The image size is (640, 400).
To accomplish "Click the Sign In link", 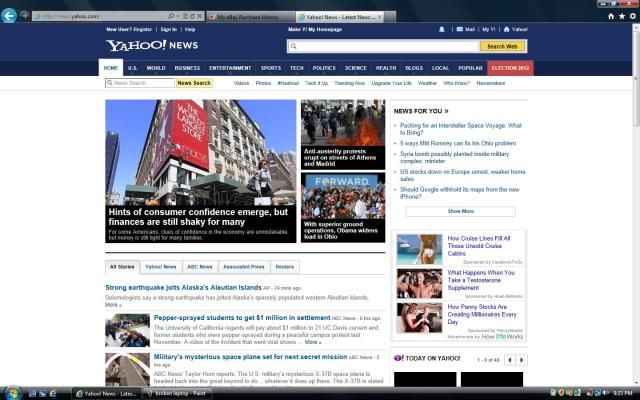I will [x=169, y=29].
